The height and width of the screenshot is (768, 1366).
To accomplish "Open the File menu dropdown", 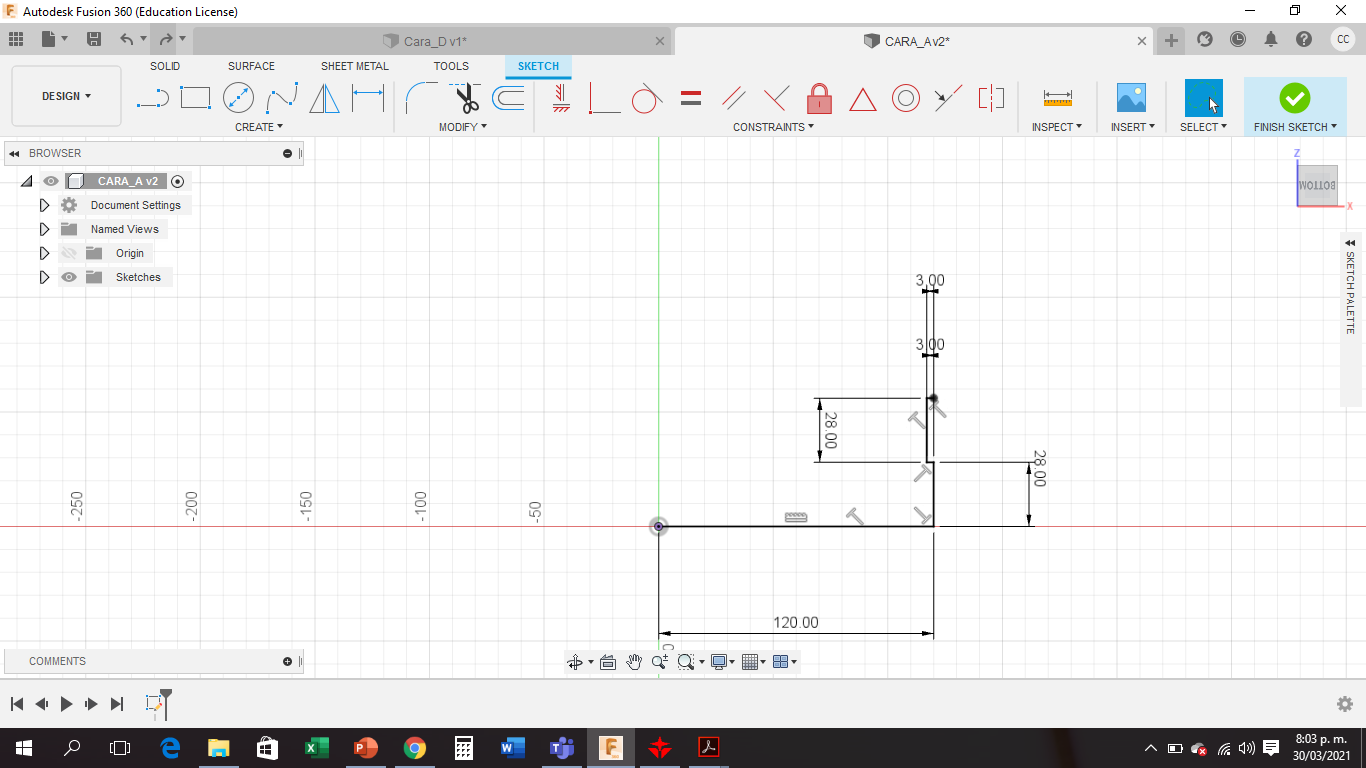I will [x=55, y=39].
